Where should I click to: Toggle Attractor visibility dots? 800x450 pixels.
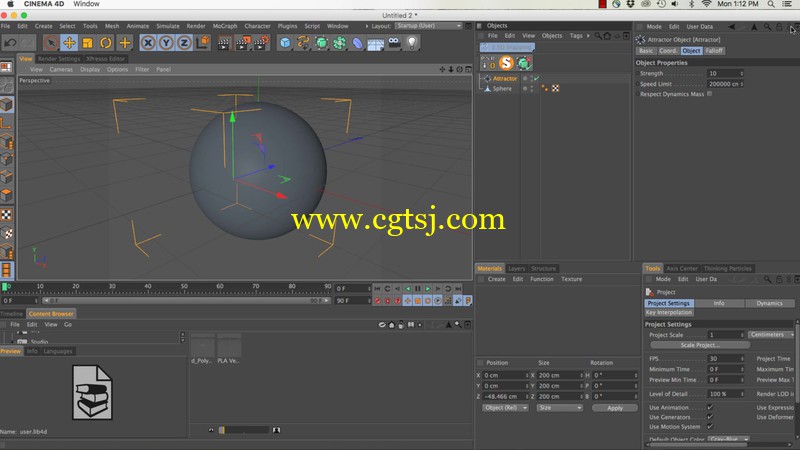coord(532,79)
